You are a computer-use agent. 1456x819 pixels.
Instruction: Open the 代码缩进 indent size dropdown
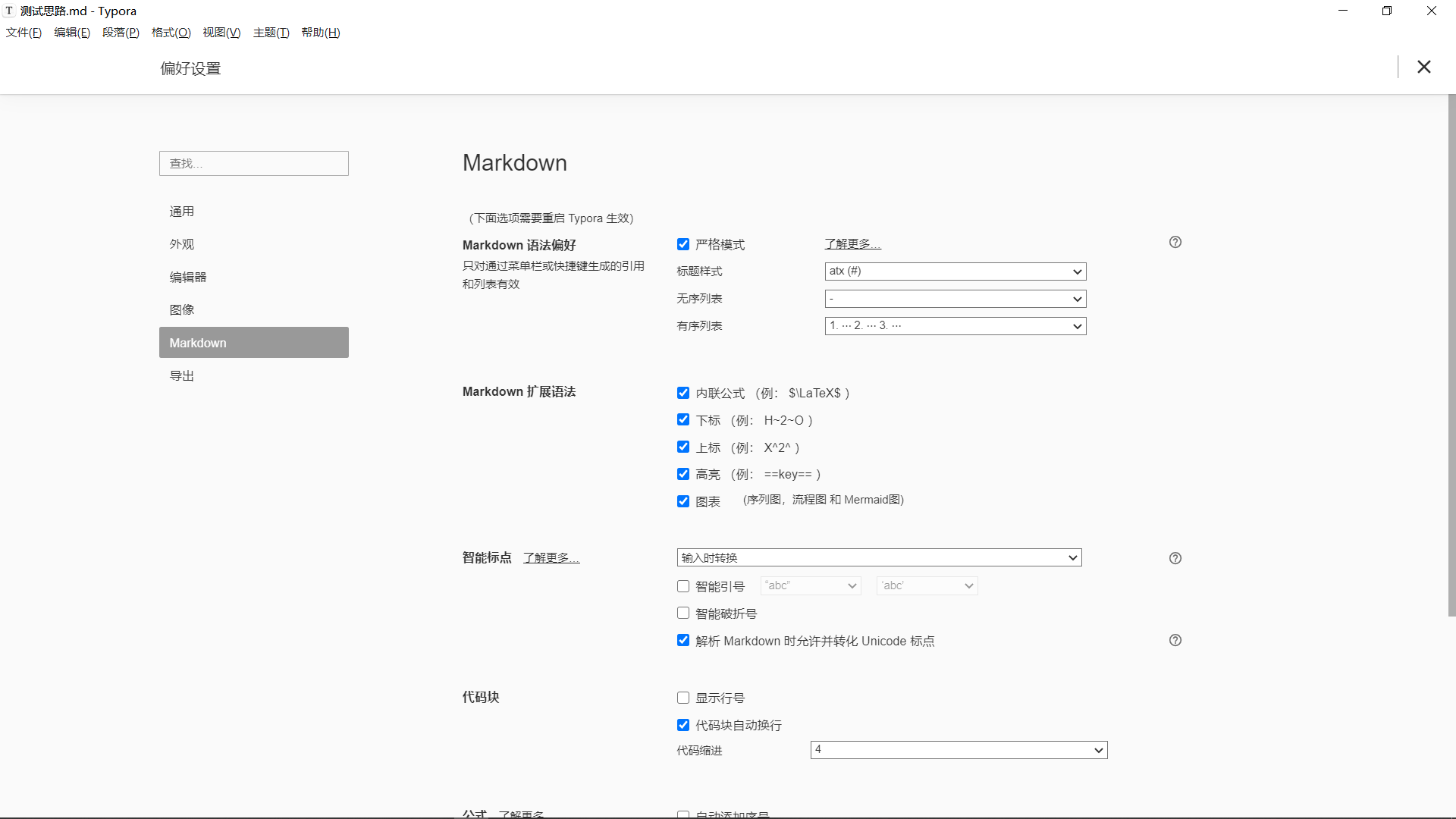(959, 750)
